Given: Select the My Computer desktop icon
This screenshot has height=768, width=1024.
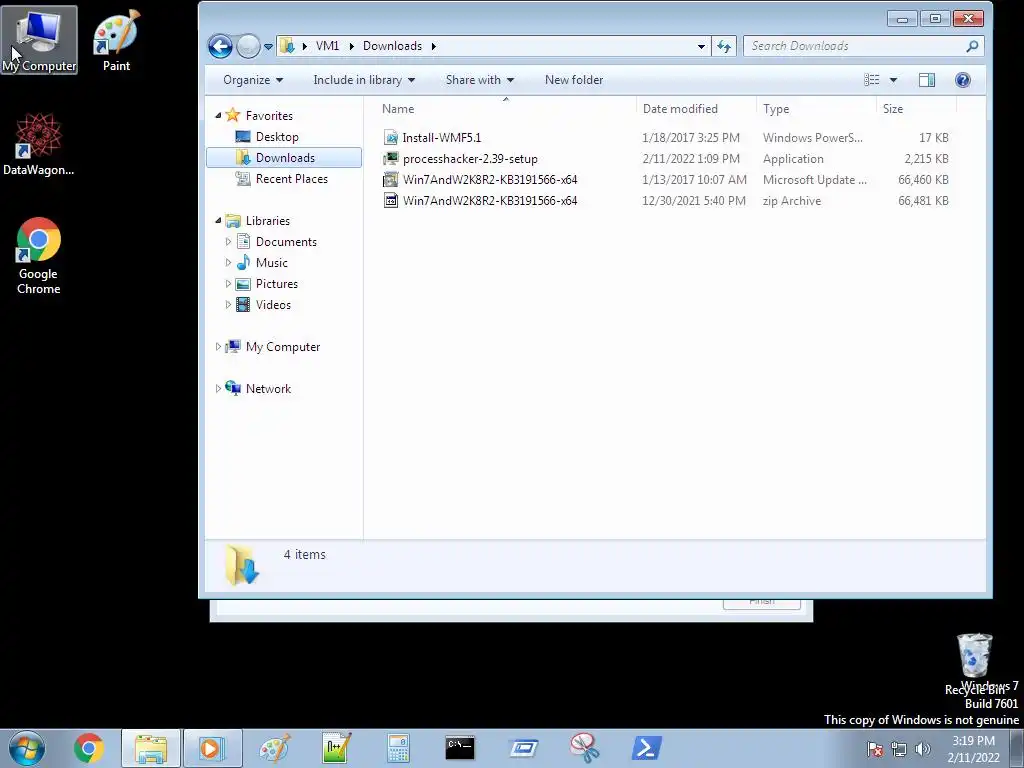Looking at the screenshot, I should click(x=39, y=40).
